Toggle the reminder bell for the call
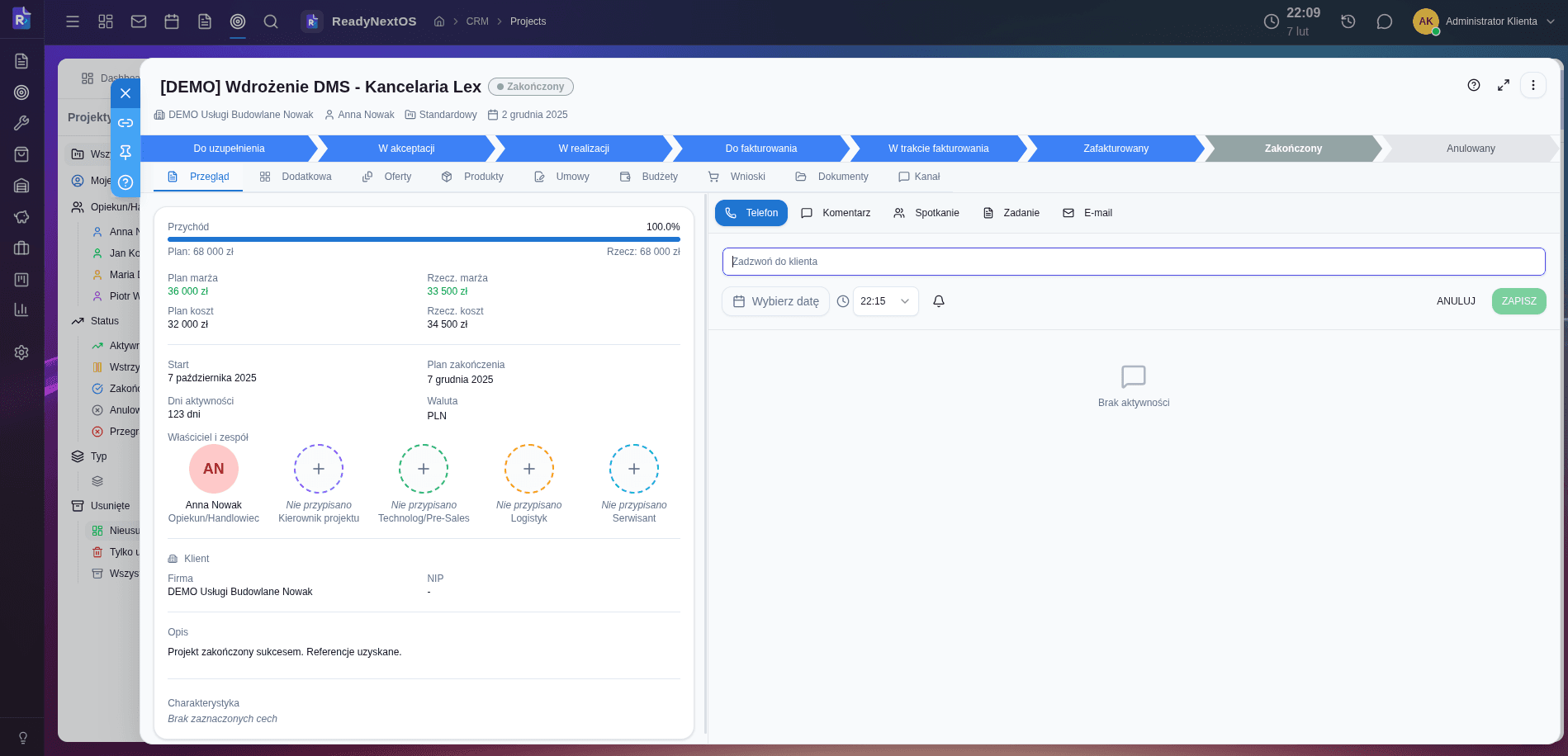The height and width of the screenshot is (756, 1568). tap(938, 301)
